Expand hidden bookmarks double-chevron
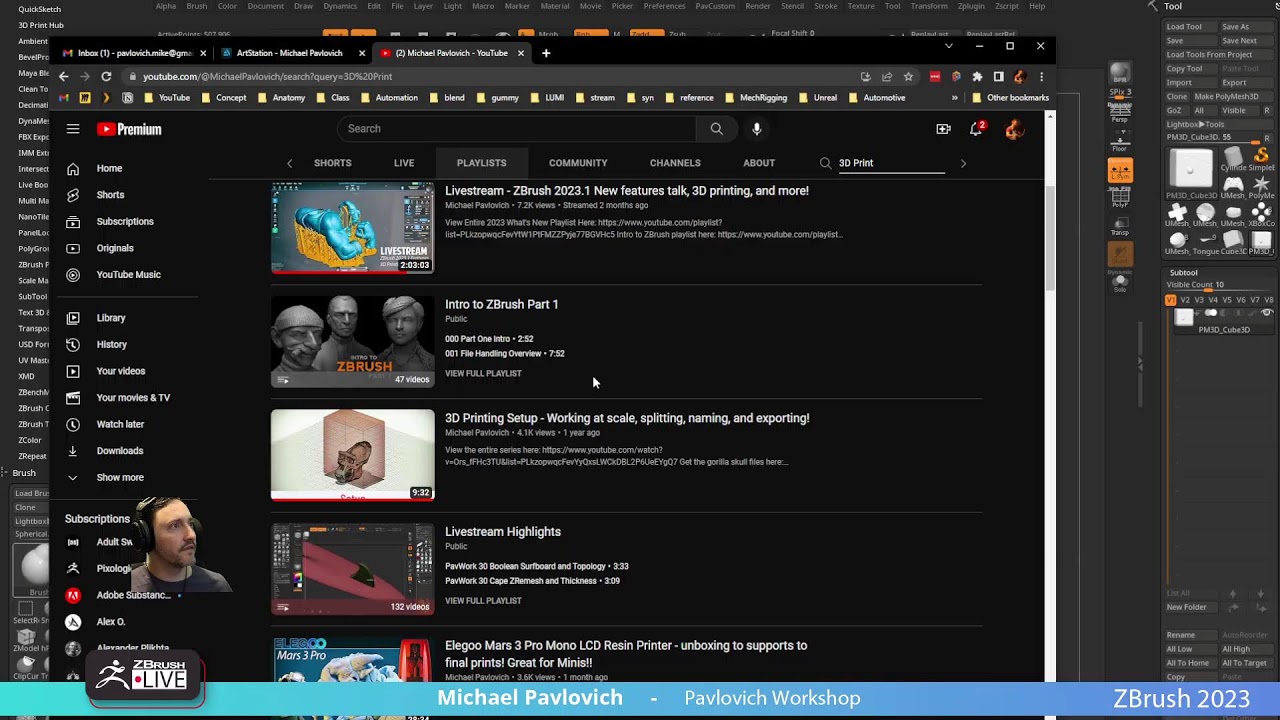This screenshot has width=1280, height=720. pos(954,98)
